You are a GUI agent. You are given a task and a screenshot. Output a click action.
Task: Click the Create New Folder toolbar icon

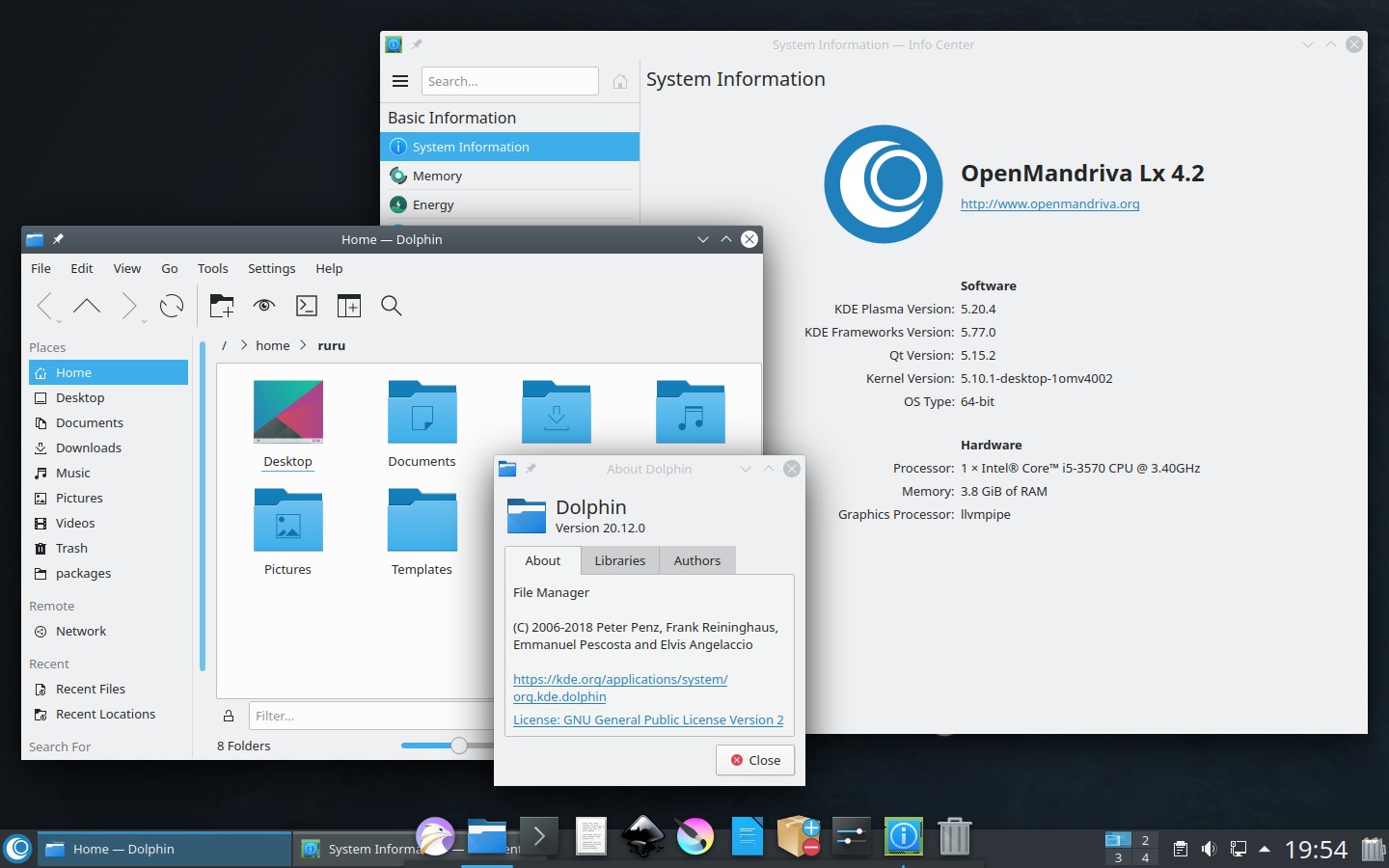222,306
